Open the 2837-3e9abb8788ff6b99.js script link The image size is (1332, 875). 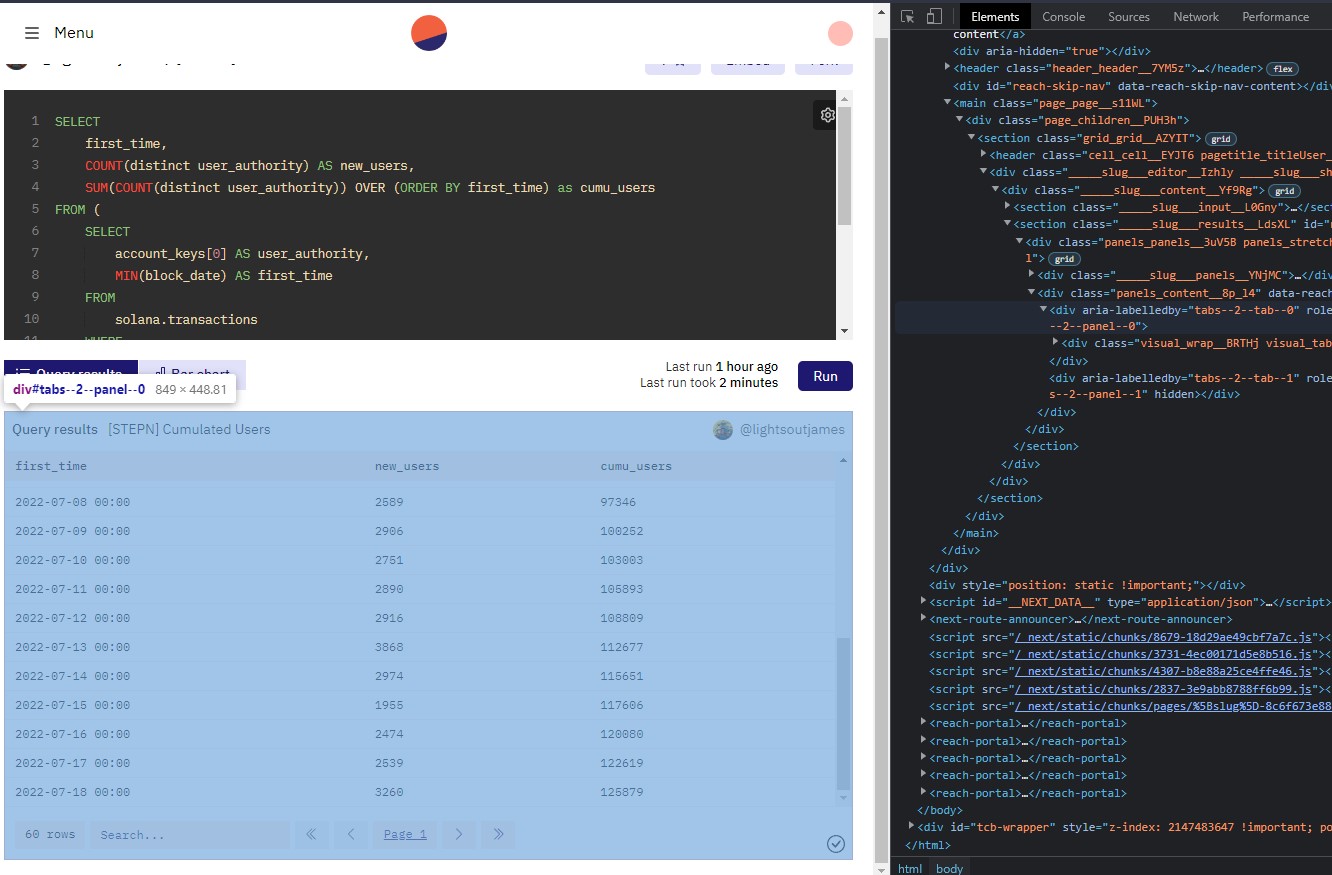tap(1162, 689)
